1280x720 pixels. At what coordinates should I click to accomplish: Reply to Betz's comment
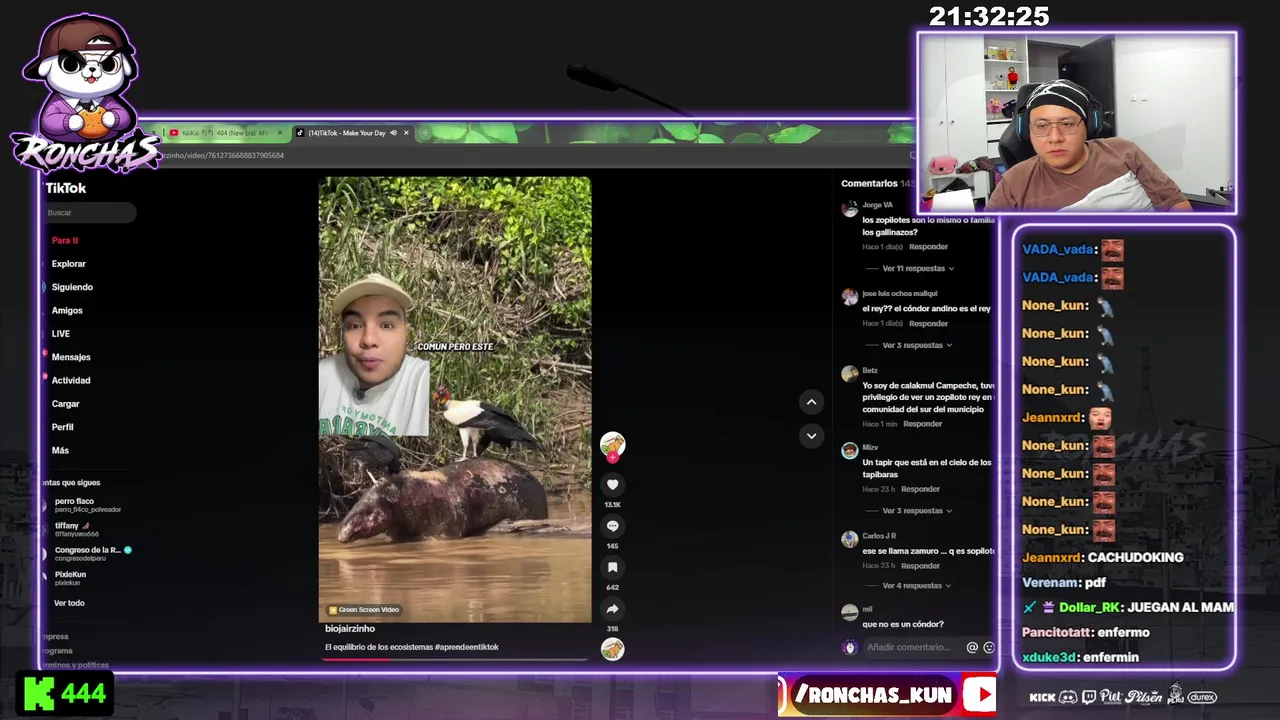tap(922, 424)
